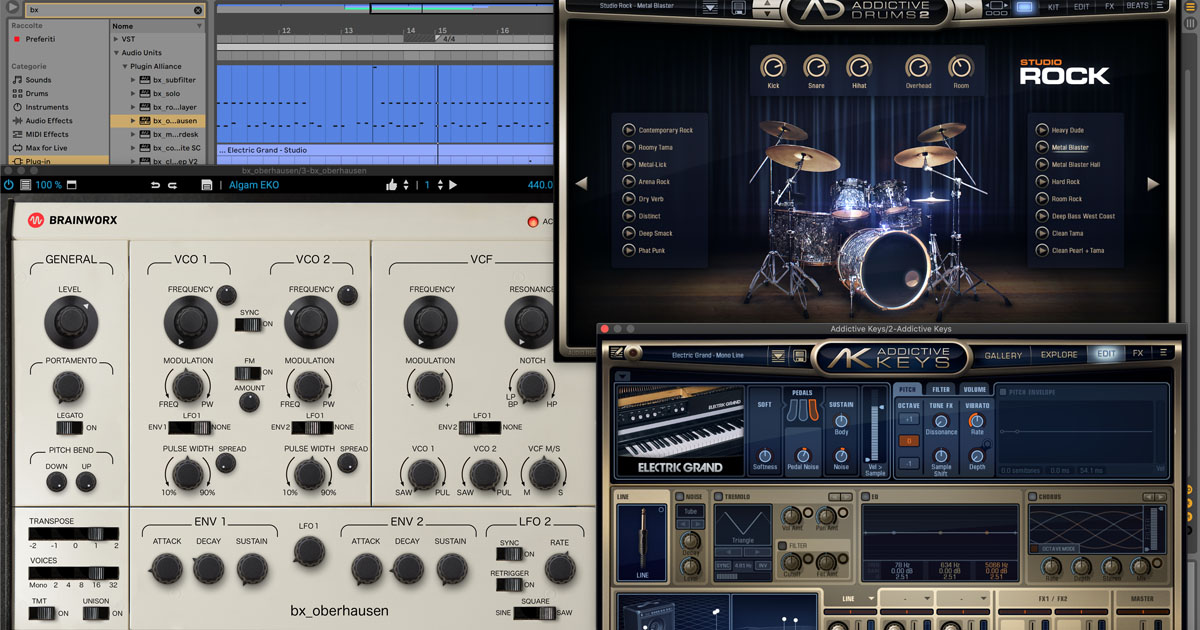1200x630 pixels.
Task: Select the FILTER tab in Addictive Keys
Action: (941, 390)
